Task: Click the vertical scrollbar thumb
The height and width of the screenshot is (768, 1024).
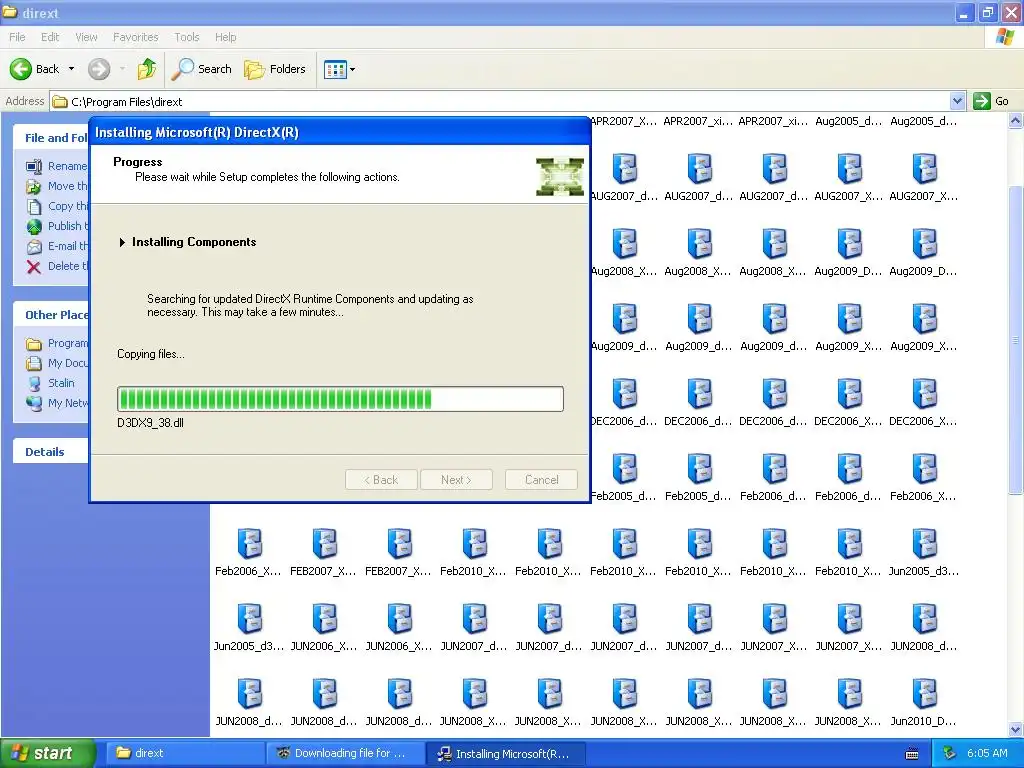Action: (1016, 340)
